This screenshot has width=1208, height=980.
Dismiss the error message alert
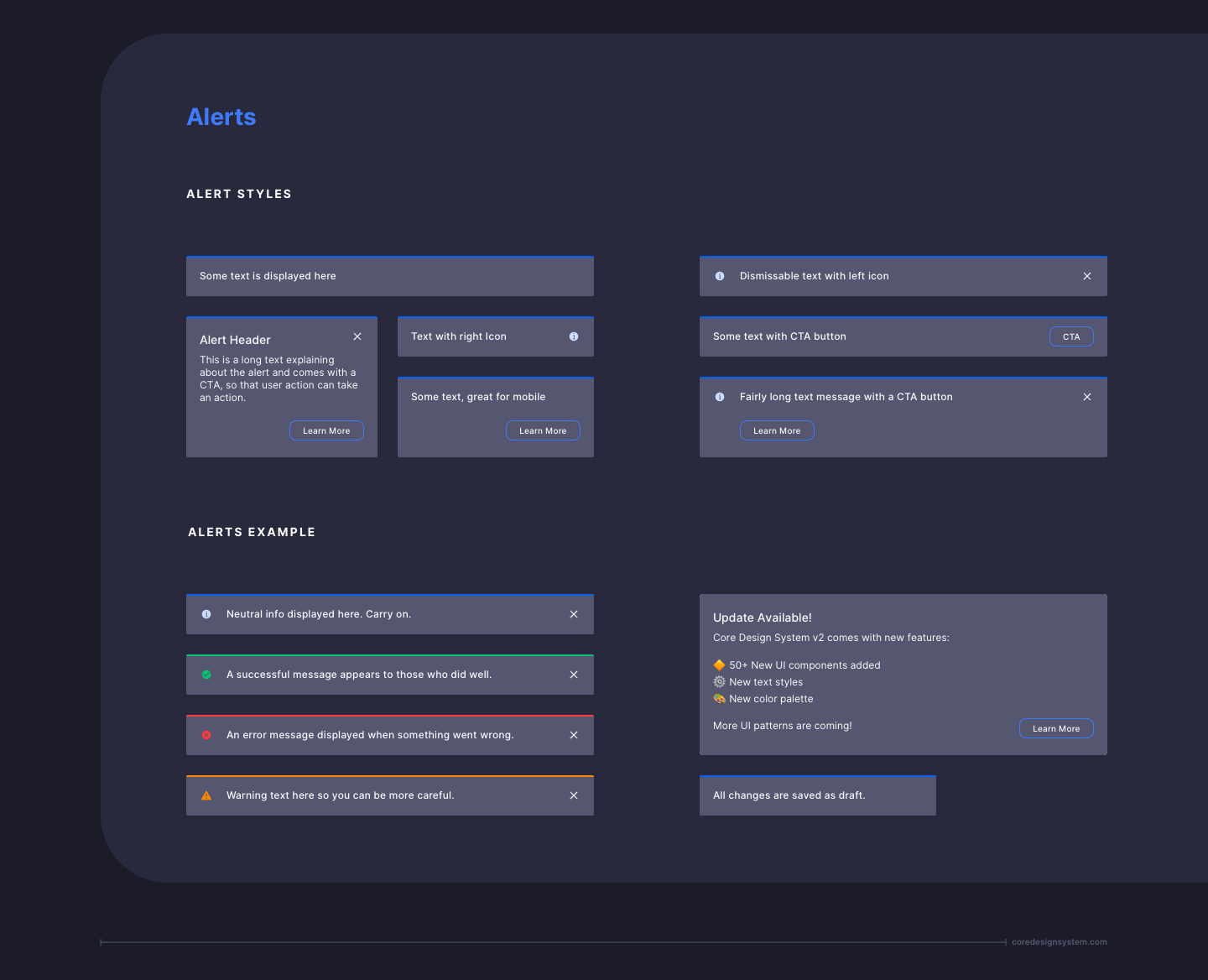[574, 735]
